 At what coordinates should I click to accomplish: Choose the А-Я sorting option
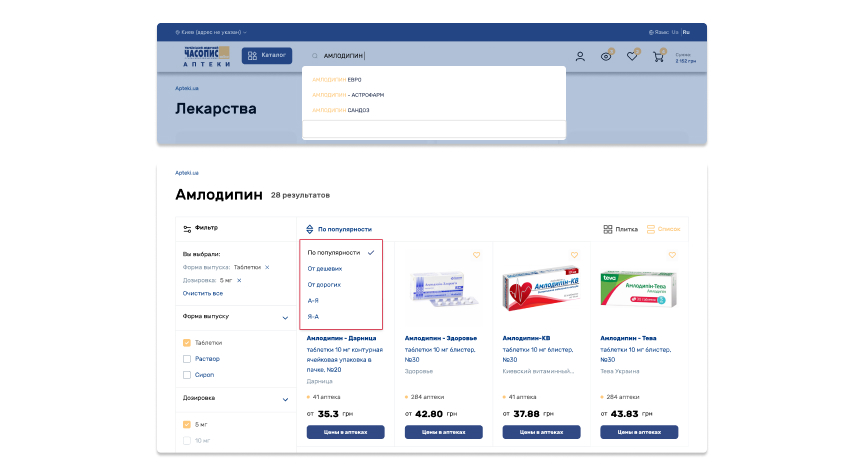[x=313, y=300]
